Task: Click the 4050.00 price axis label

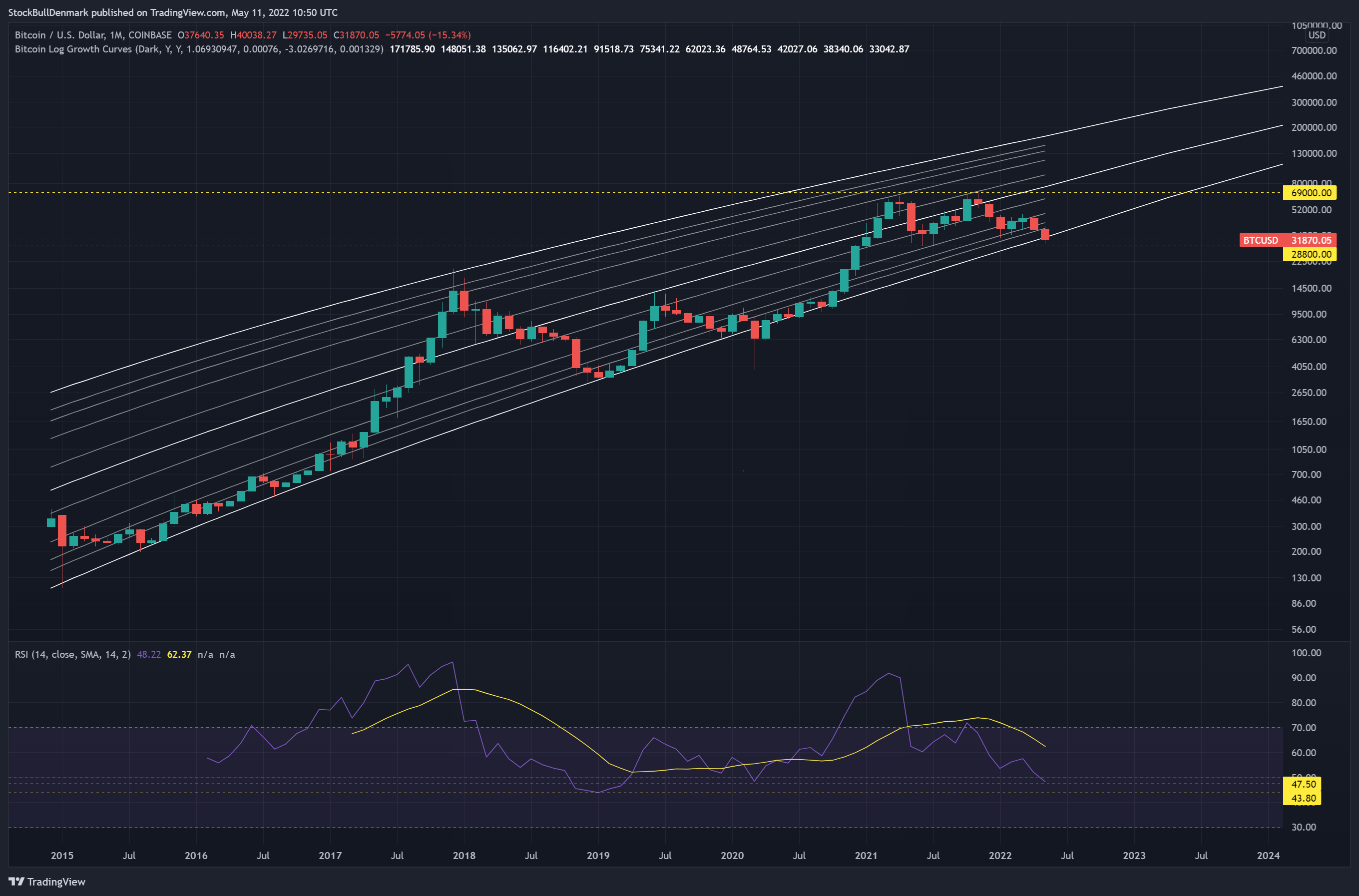Action: (1309, 367)
